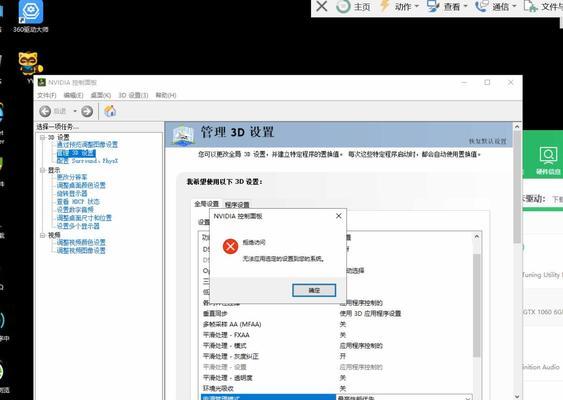Open the 3D 设置(3) menu

coord(133,95)
